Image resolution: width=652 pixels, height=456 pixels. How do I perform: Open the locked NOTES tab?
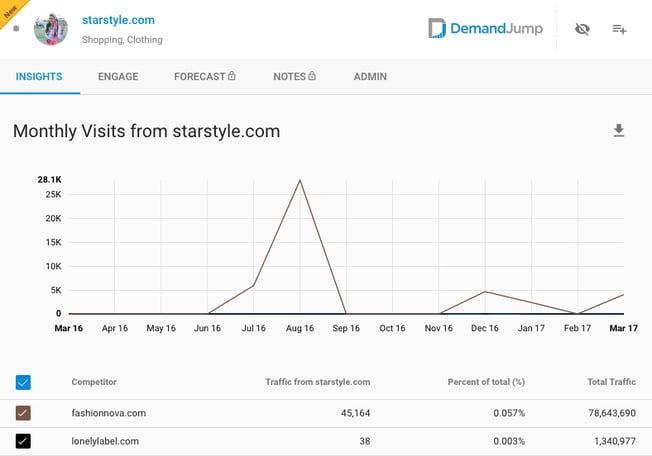coord(294,76)
